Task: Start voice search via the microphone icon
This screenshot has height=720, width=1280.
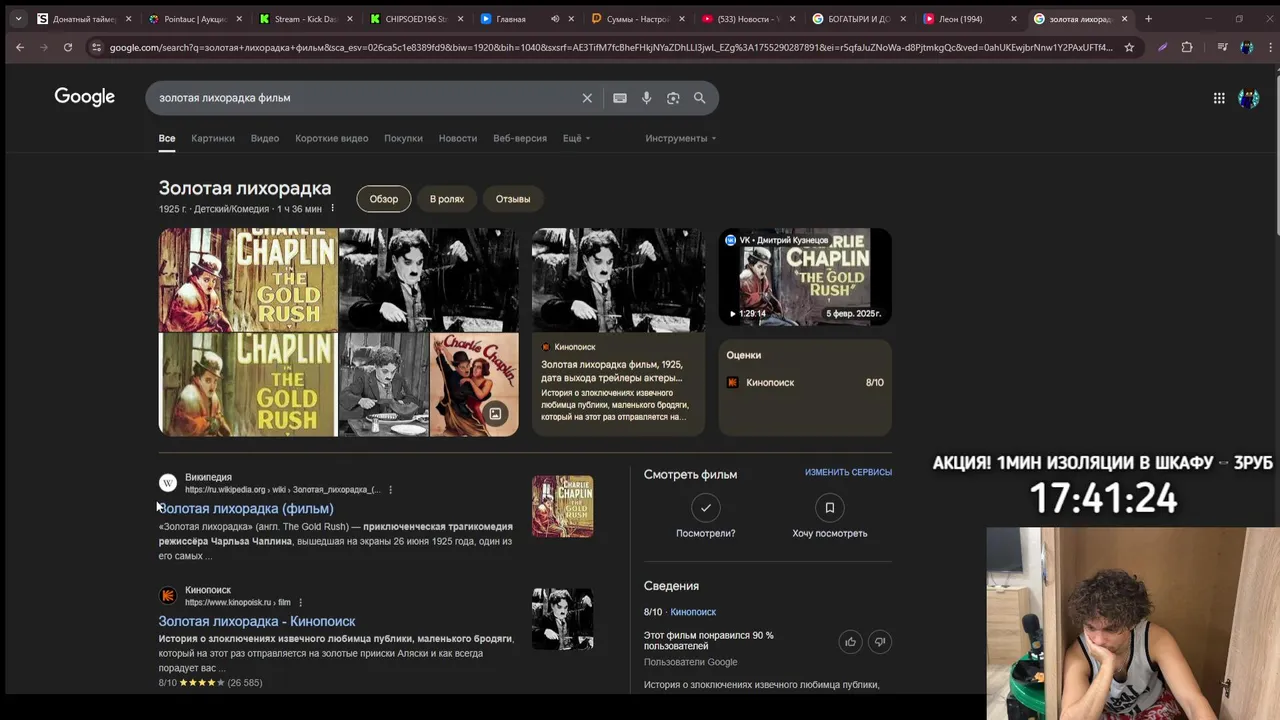Action: pos(646,98)
